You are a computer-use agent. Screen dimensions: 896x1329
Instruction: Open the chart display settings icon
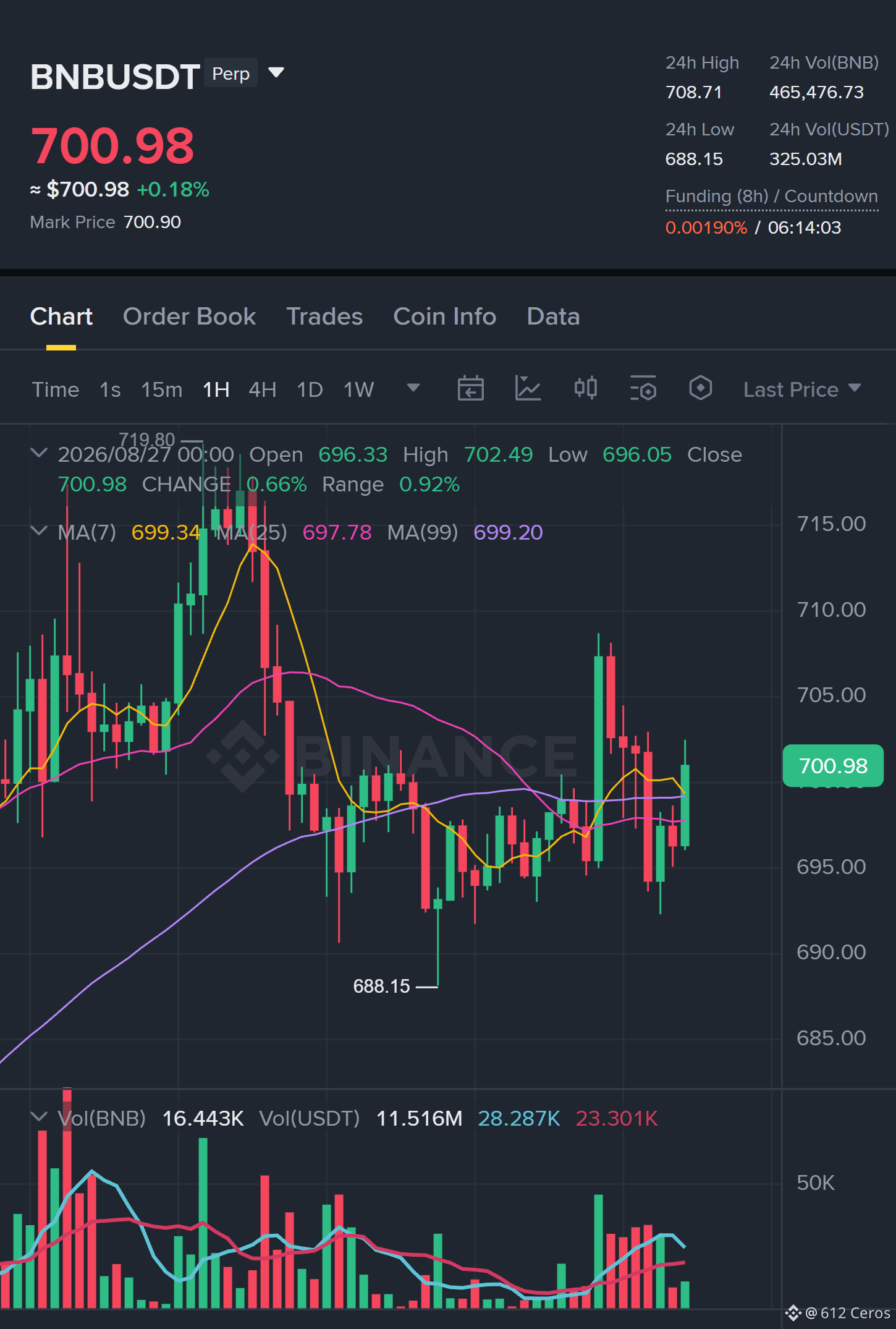pos(643,389)
